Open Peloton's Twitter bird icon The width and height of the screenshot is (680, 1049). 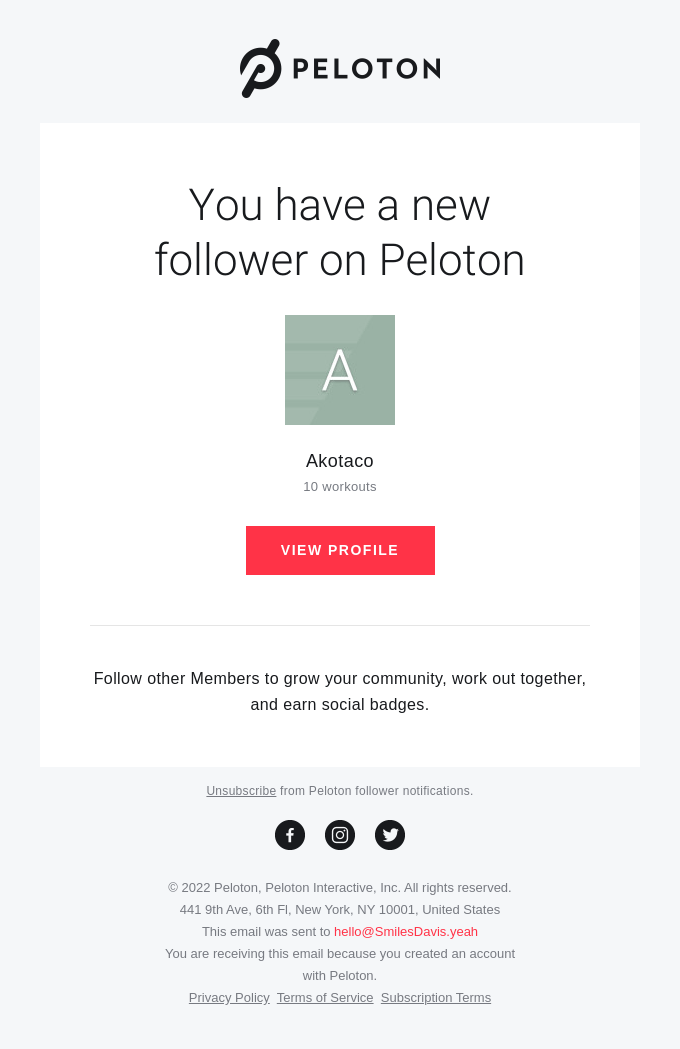(390, 835)
